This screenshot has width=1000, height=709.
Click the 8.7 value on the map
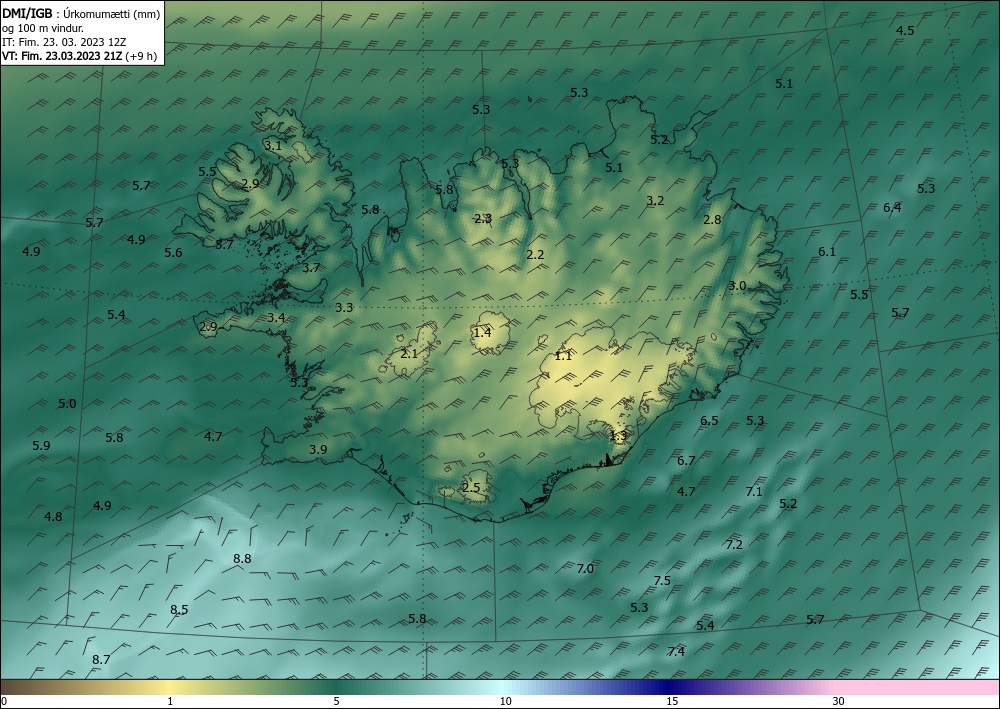(101, 660)
